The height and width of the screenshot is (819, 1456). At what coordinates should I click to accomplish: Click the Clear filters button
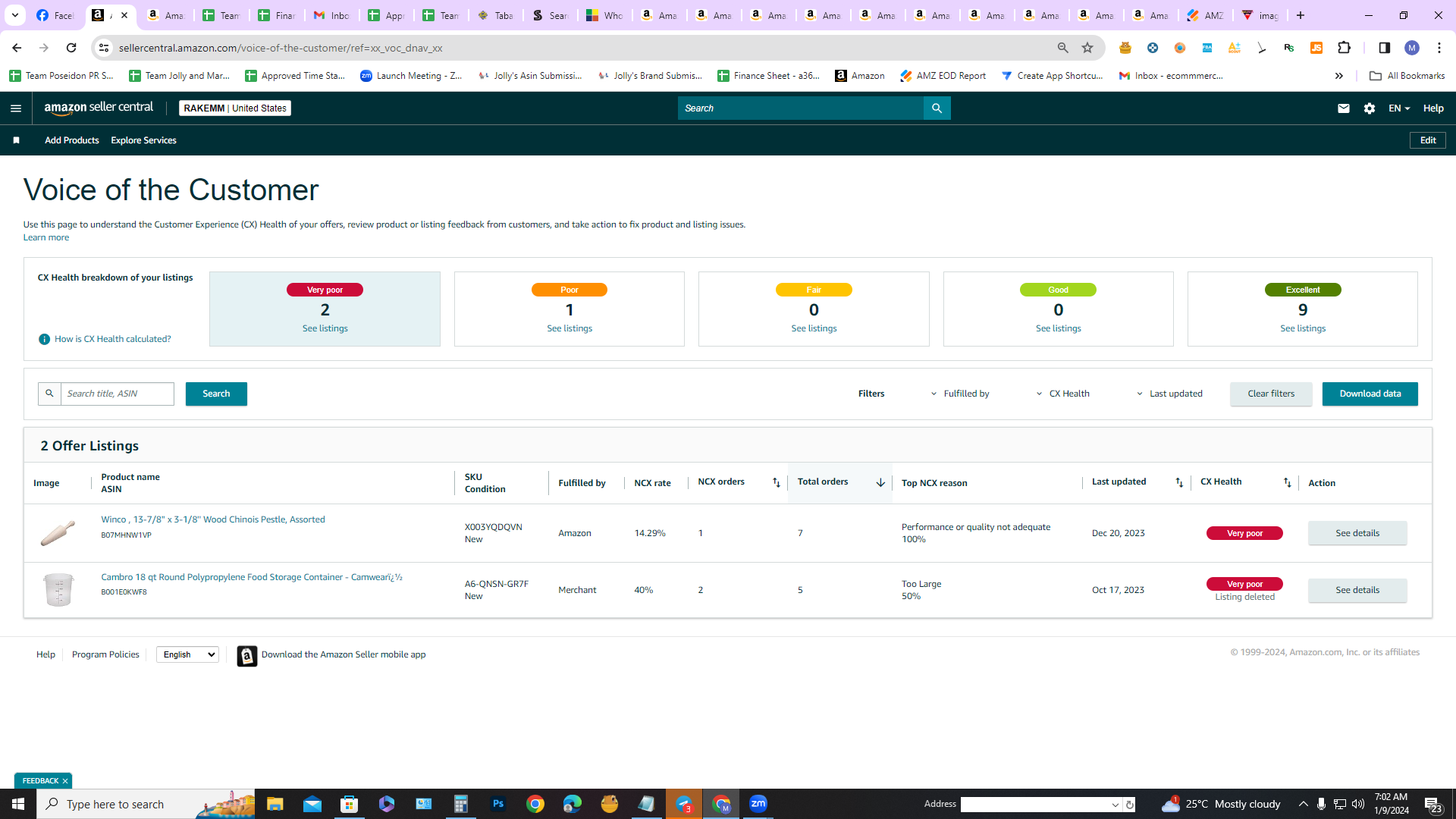(1271, 394)
